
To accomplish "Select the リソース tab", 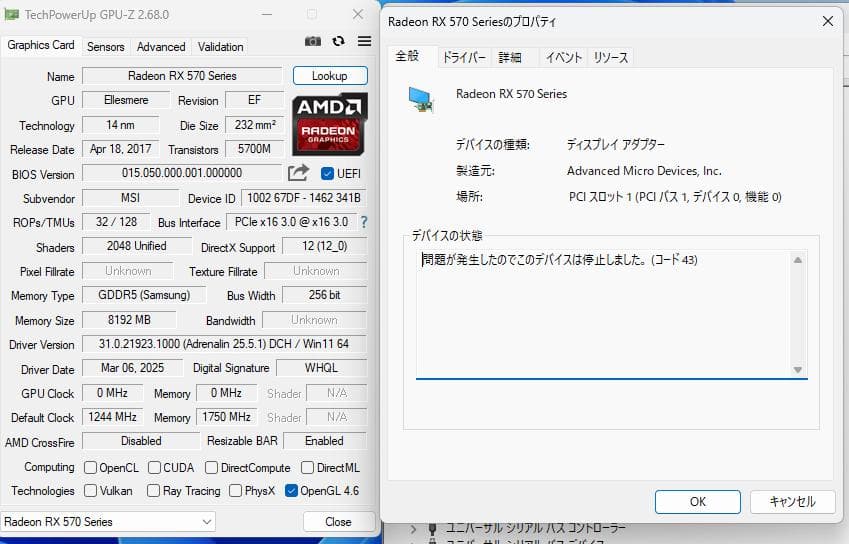I will coord(610,57).
